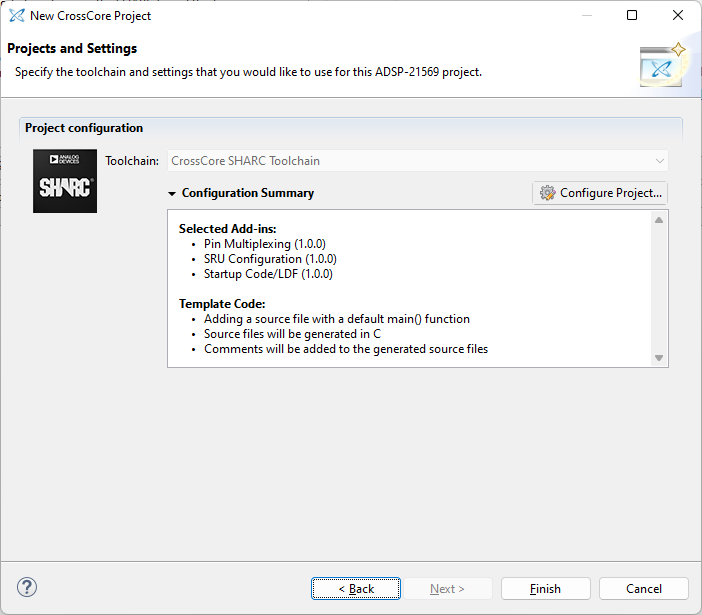Click Finish to create the project
Image resolution: width=702 pixels, height=615 pixels.
[x=545, y=589]
